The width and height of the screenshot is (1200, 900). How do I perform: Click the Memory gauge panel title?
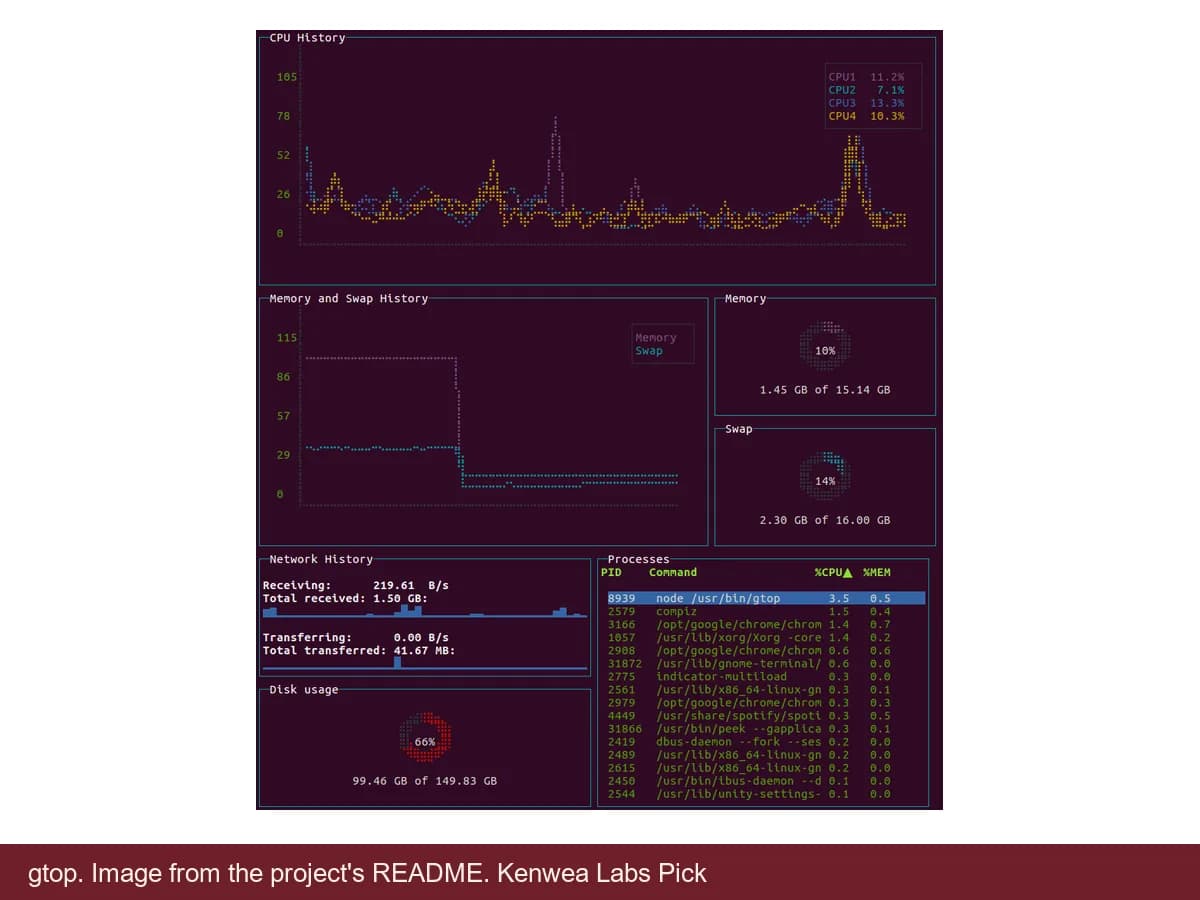(x=746, y=299)
